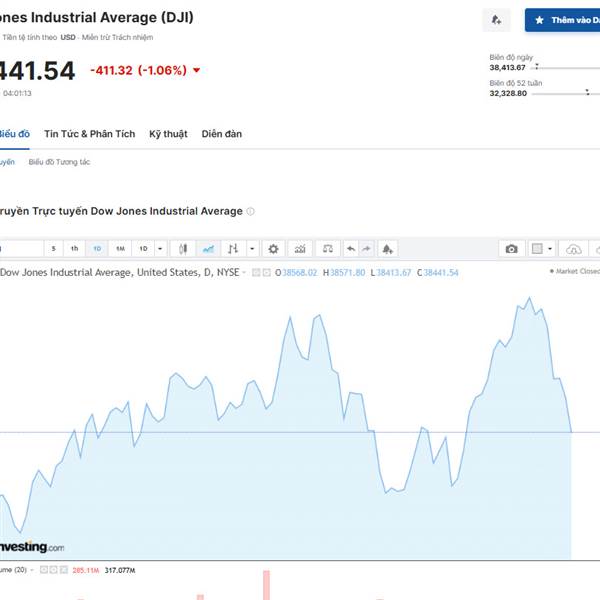Switch to the Kỹ thuật tab

[168, 134]
